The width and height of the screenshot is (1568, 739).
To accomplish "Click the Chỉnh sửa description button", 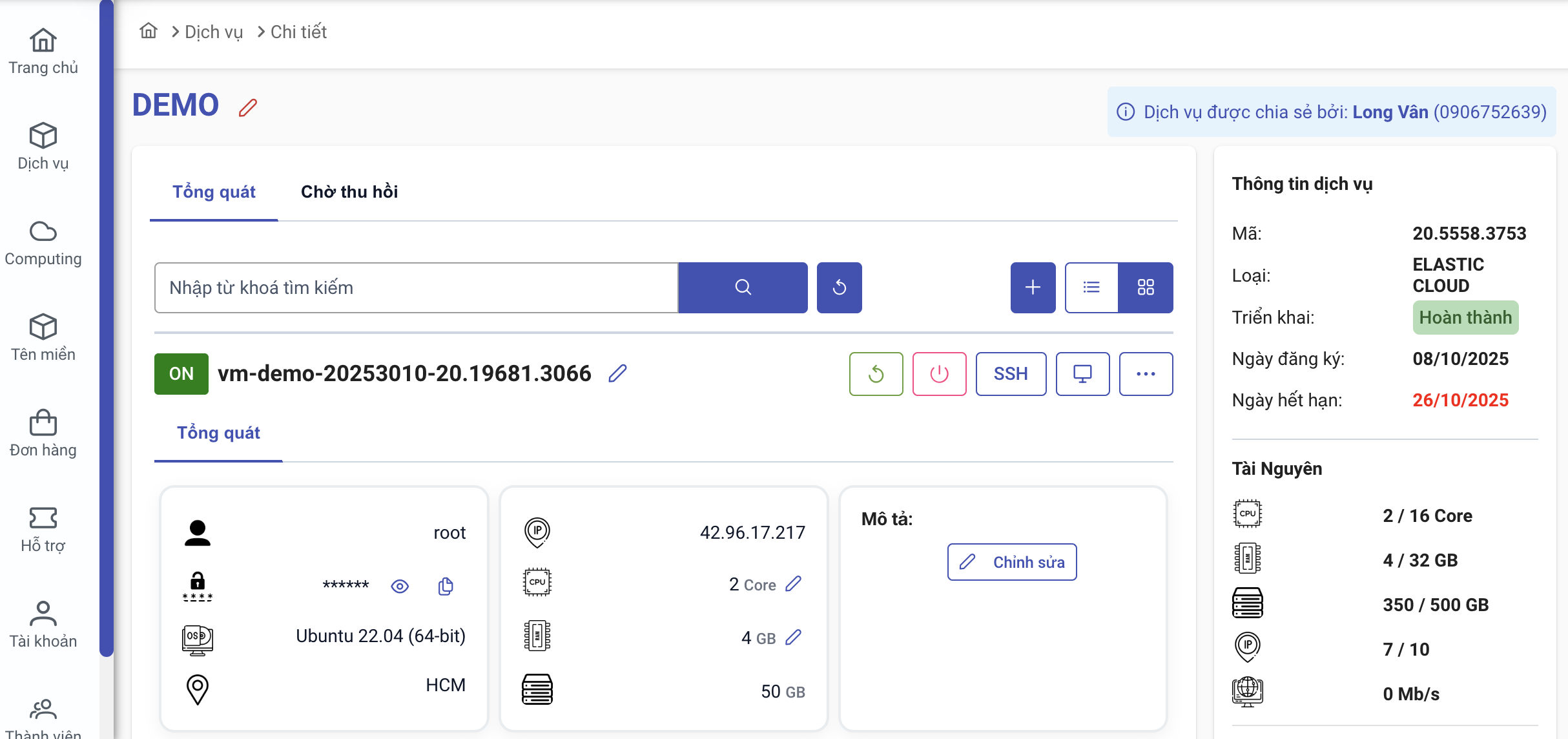I will click(x=1011, y=562).
